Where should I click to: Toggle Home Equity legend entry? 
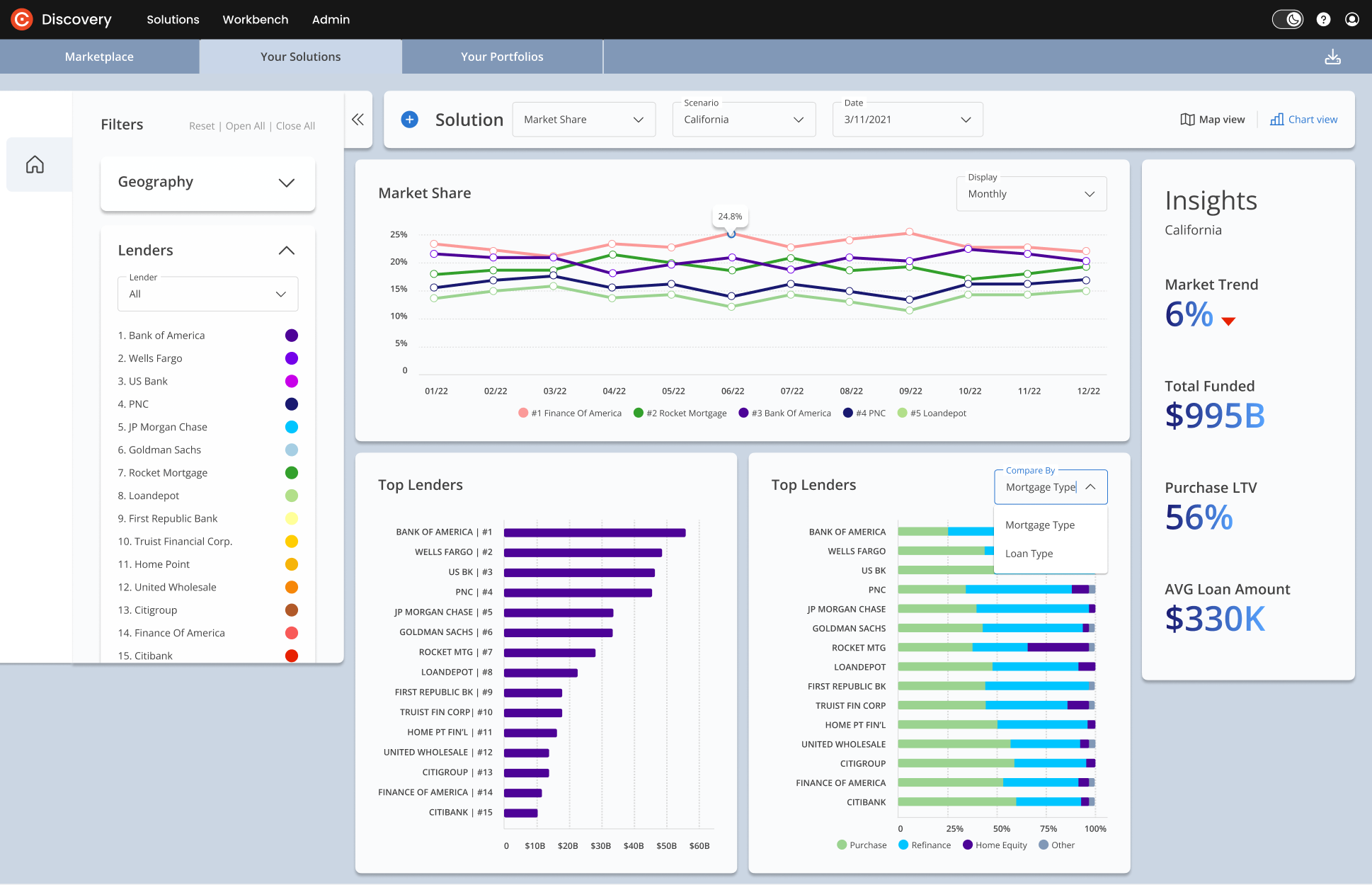[x=995, y=845]
